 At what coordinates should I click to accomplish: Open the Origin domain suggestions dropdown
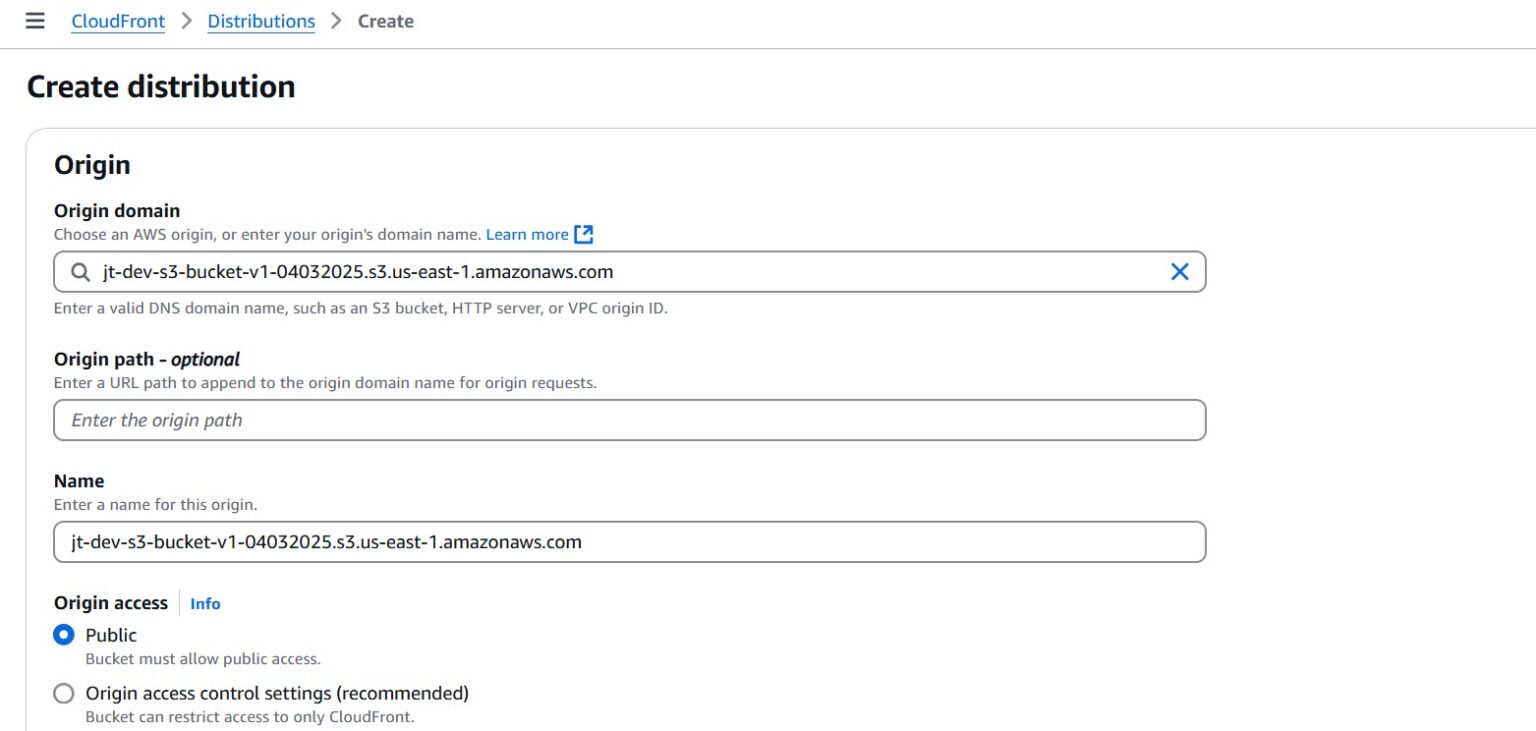tap(600, 271)
